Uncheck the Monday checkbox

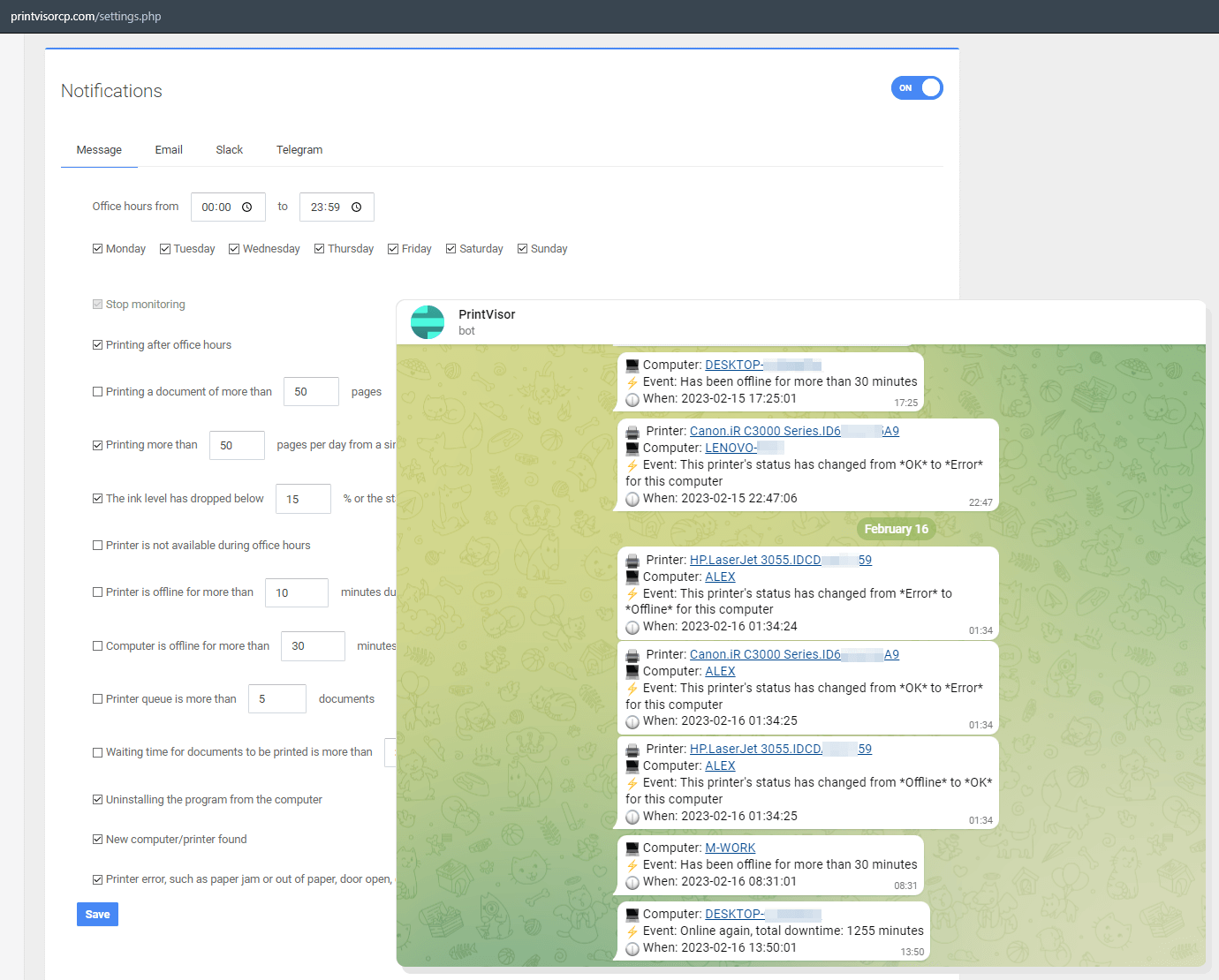coord(98,249)
